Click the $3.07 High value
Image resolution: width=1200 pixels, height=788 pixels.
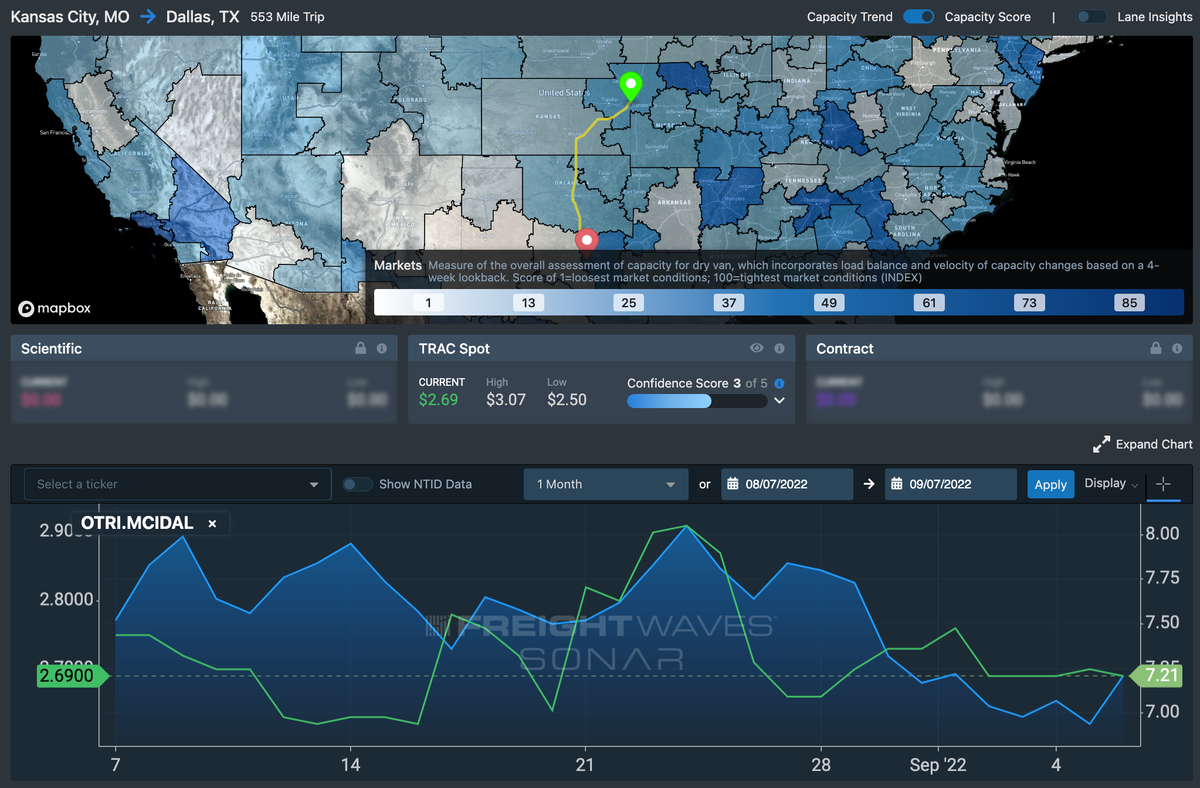[505, 400]
